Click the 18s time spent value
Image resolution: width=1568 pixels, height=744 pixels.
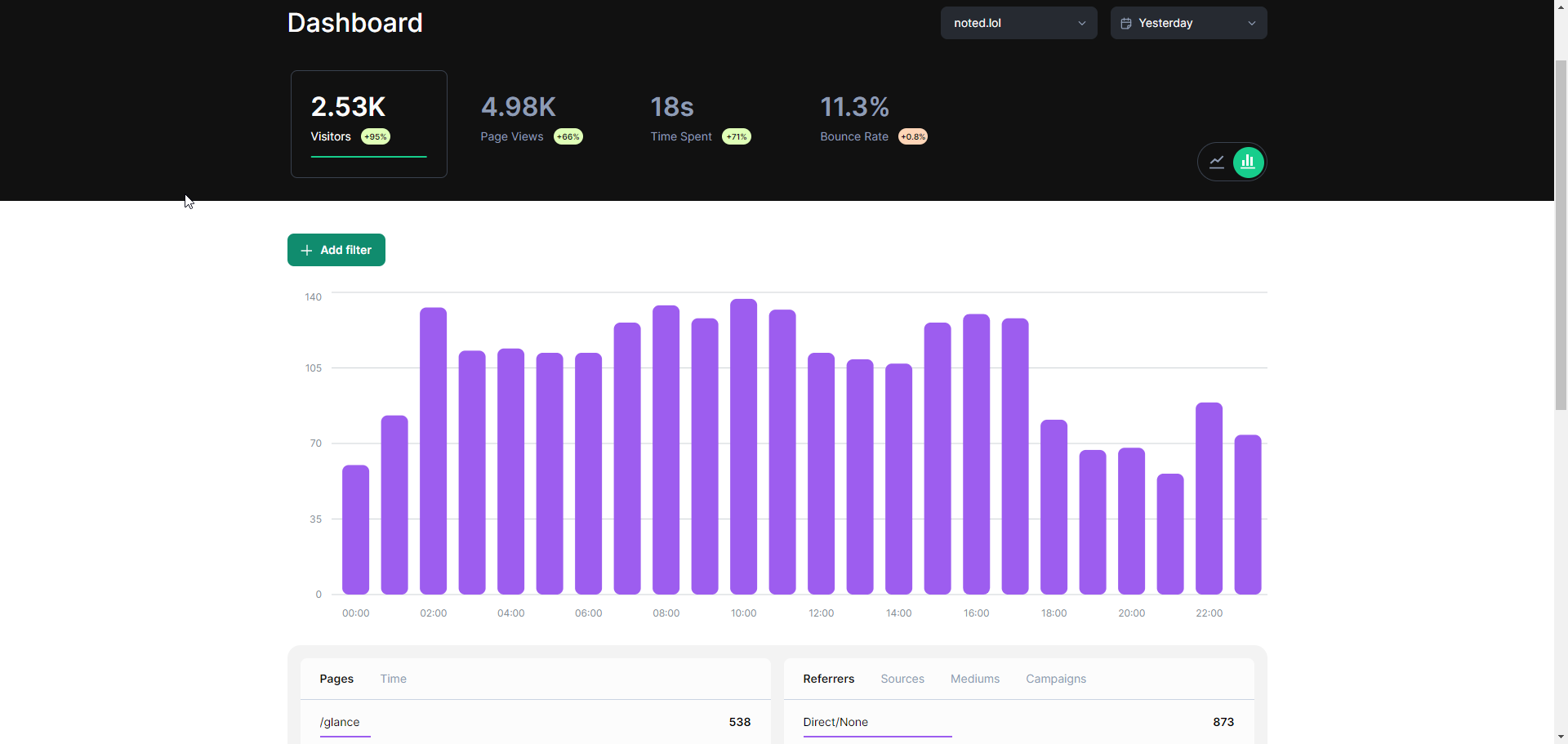(672, 107)
